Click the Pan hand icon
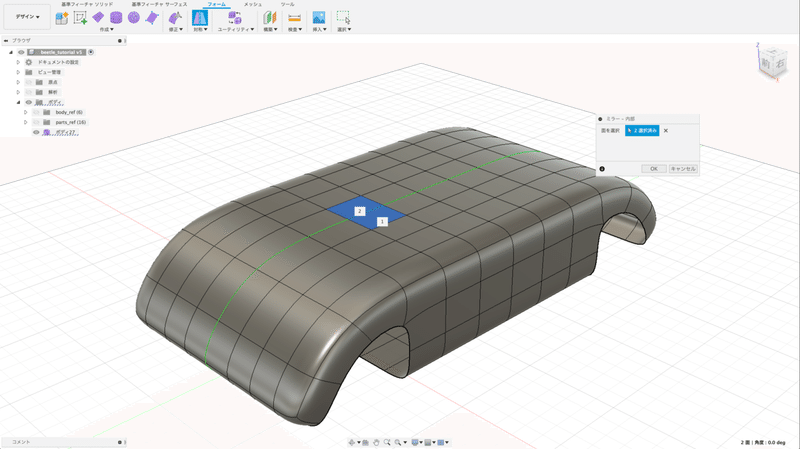The width and height of the screenshot is (800, 449). tap(376, 442)
